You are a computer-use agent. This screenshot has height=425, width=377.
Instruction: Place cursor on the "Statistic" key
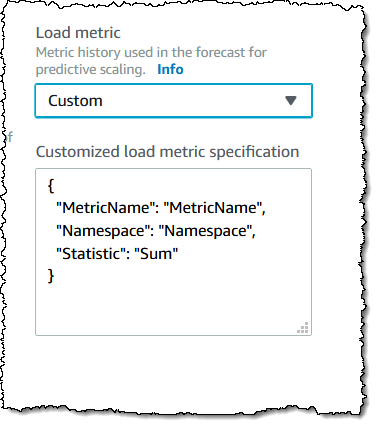tap(92, 254)
